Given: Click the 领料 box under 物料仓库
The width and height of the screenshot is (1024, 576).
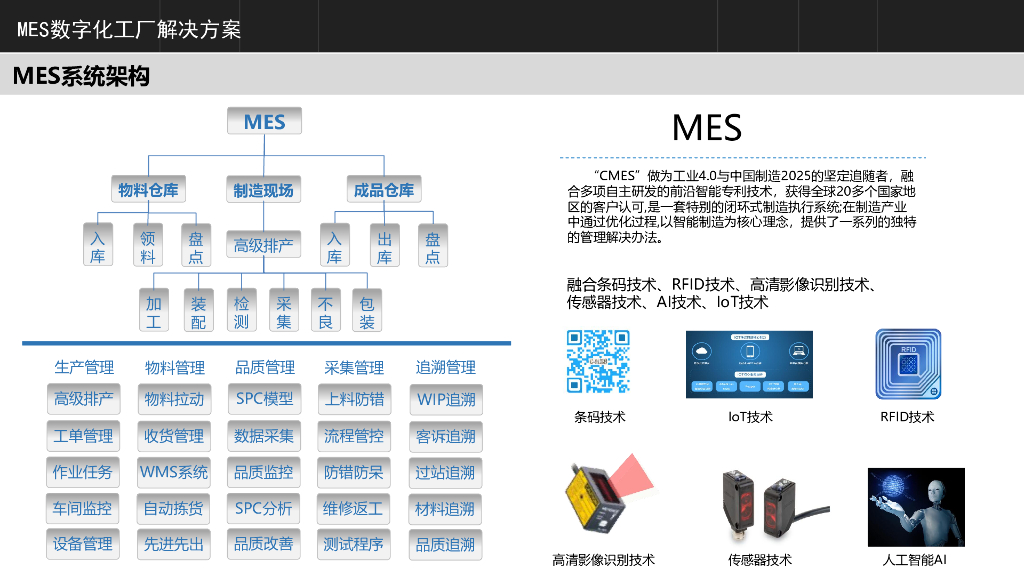Looking at the screenshot, I should [148, 246].
